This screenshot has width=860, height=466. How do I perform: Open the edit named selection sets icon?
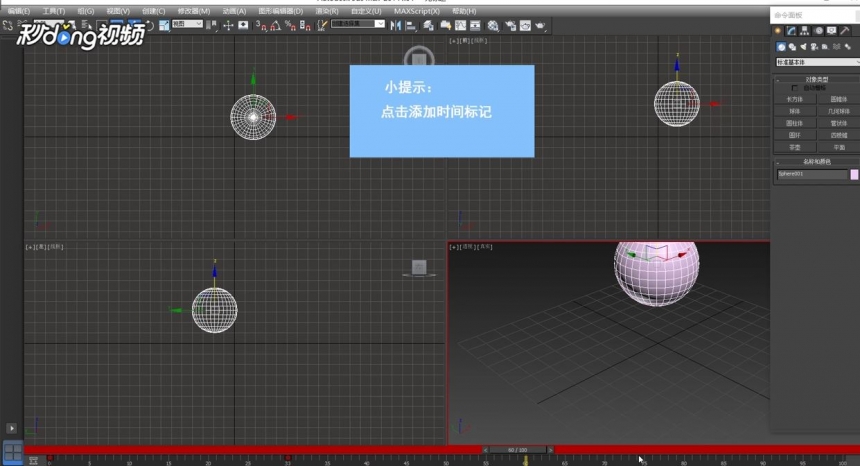[322, 25]
